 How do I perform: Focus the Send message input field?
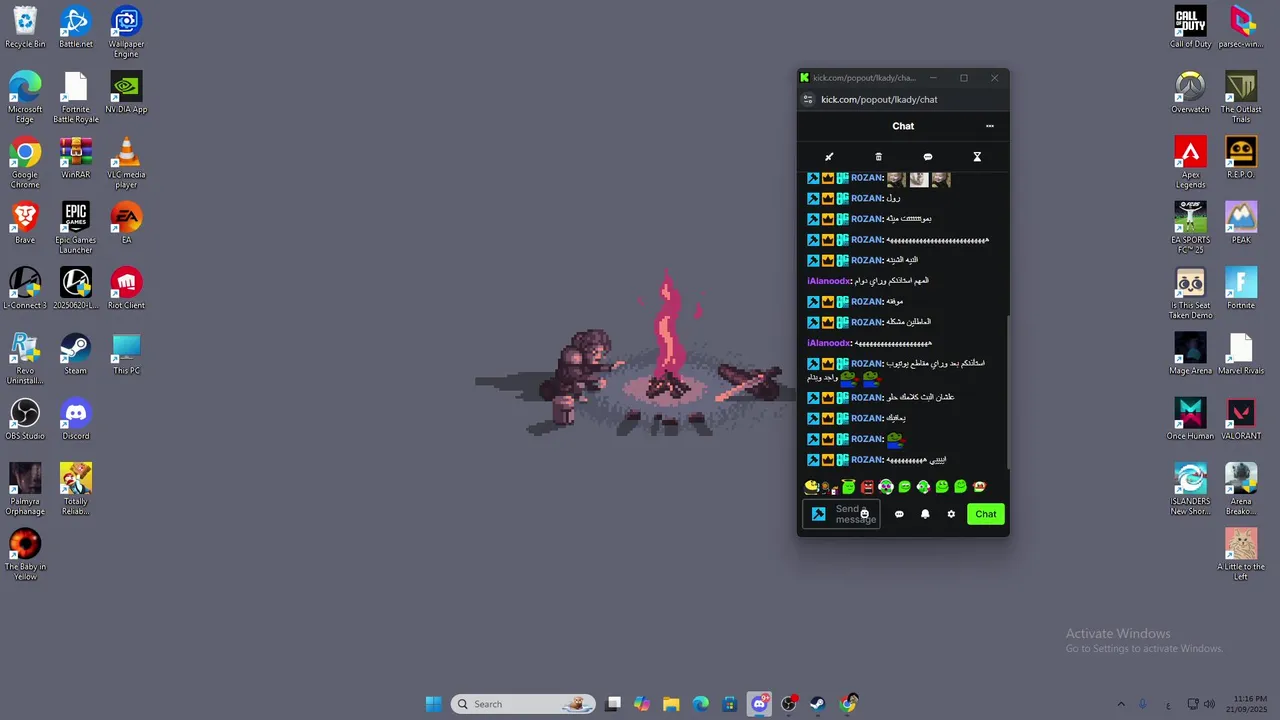[x=841, y=514]
